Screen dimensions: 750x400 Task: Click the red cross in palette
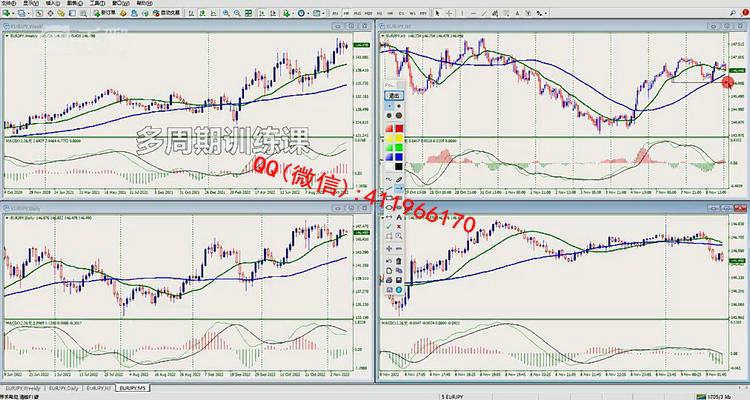(x=399, y=226)
